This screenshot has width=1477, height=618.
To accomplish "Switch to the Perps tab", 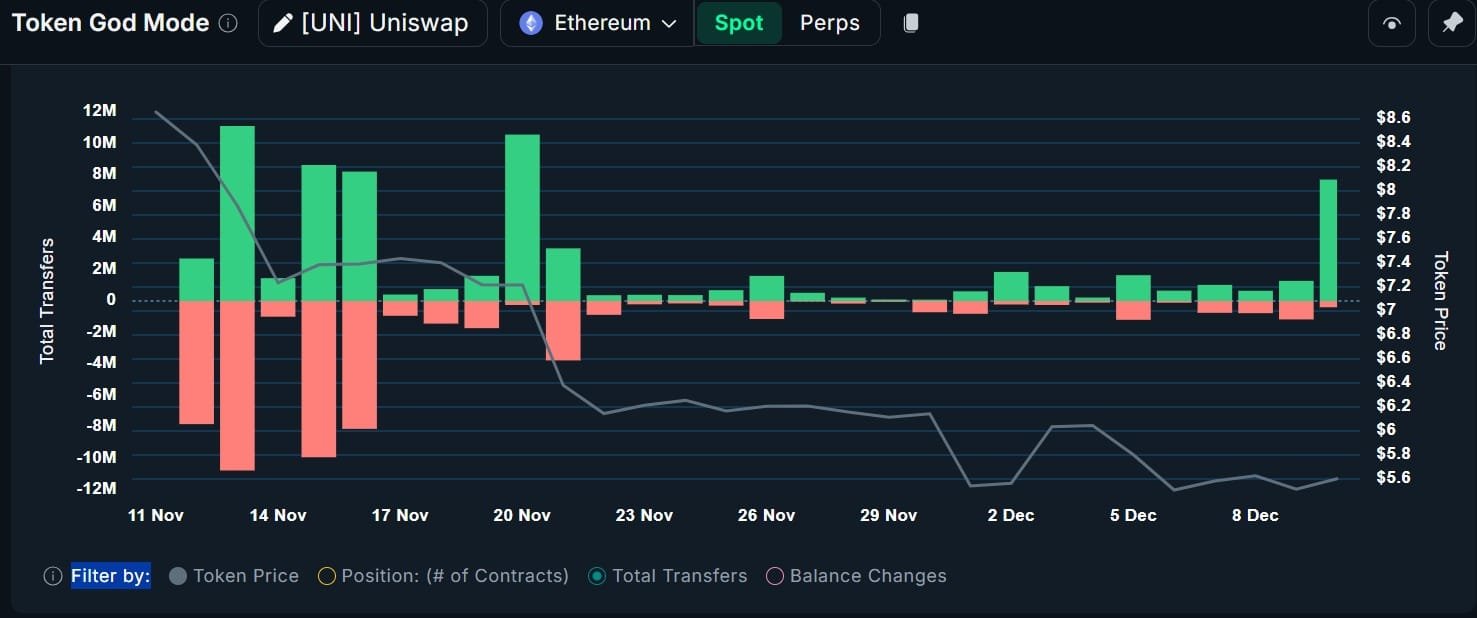I will pos(830,23).
